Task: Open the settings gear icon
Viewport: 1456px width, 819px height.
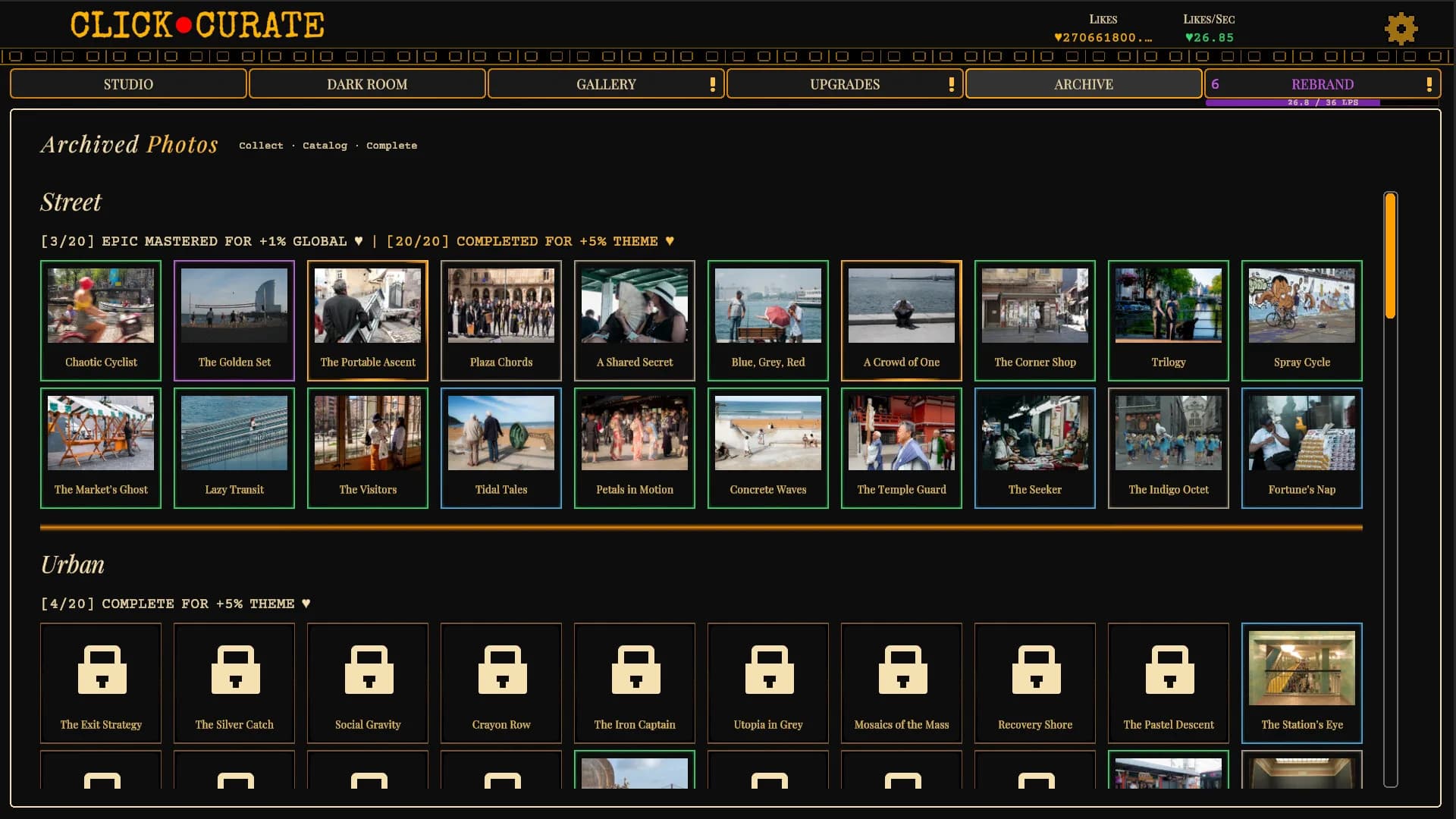Action: (1401, 29)
